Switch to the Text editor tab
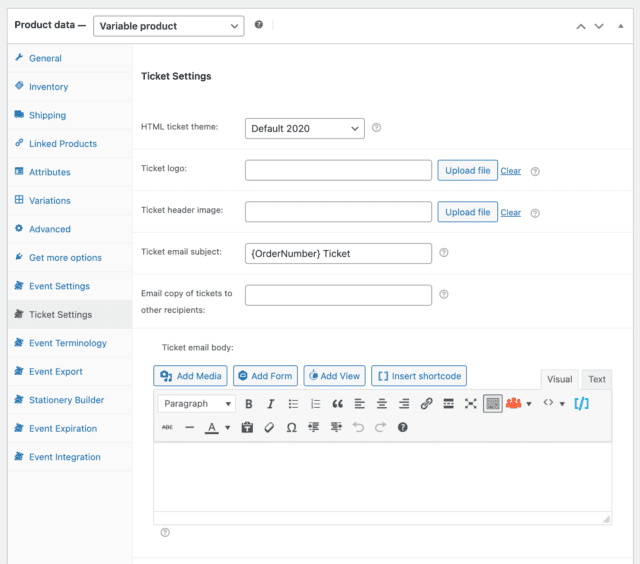640x564 pixels. click(596, 379)
